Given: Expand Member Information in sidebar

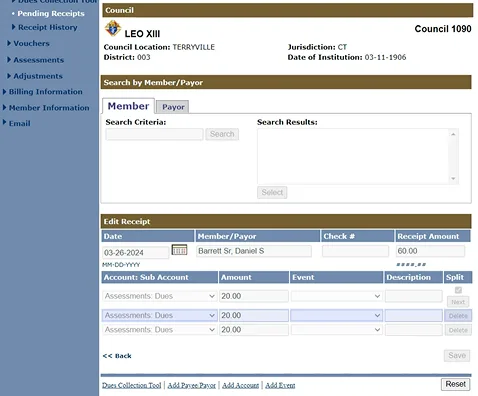Looking at the screenshot, I should [x=46, y=108].
